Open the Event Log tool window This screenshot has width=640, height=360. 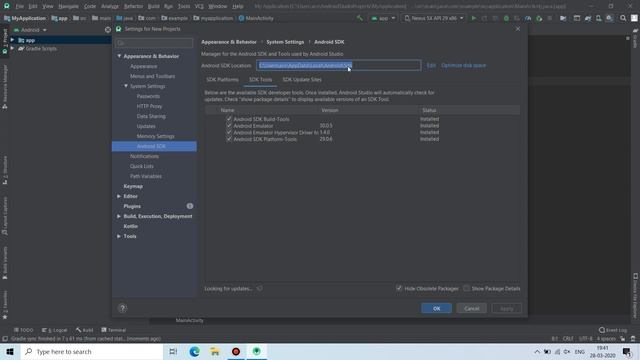click(613, 330)
